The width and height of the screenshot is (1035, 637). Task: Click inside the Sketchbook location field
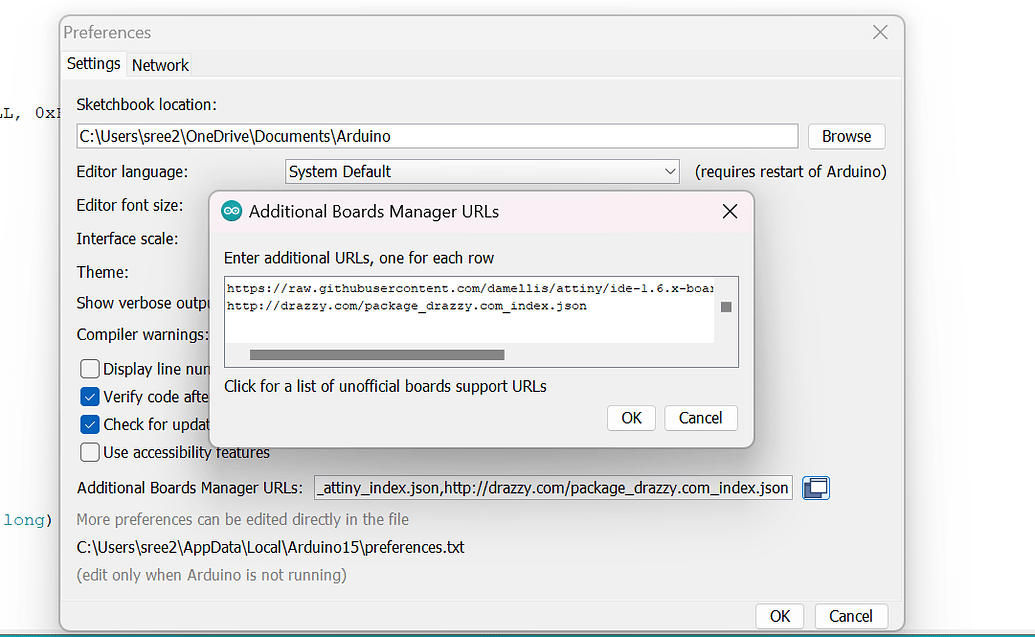pos(437,136)
